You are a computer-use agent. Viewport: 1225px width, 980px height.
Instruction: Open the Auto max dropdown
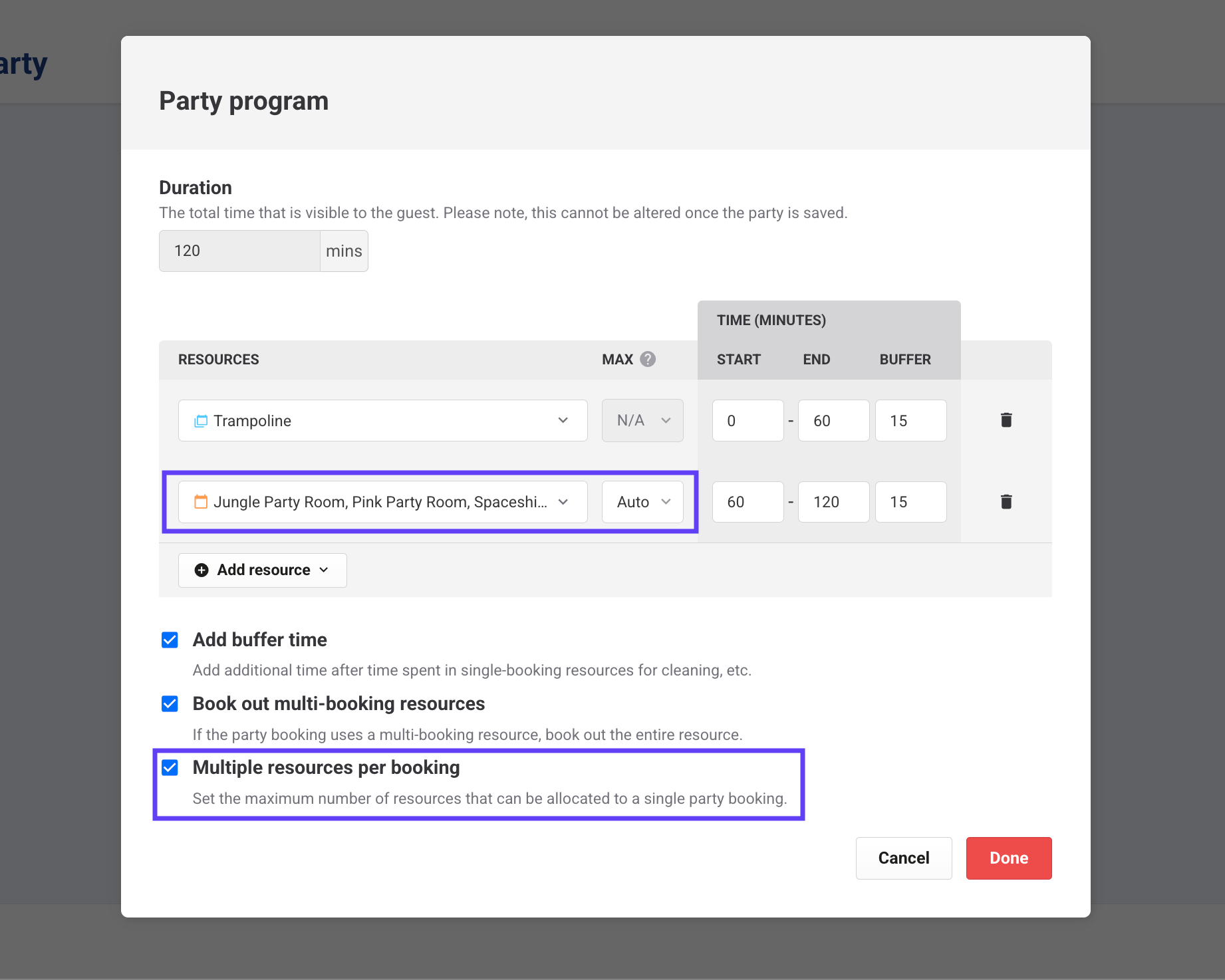(642, 502)
